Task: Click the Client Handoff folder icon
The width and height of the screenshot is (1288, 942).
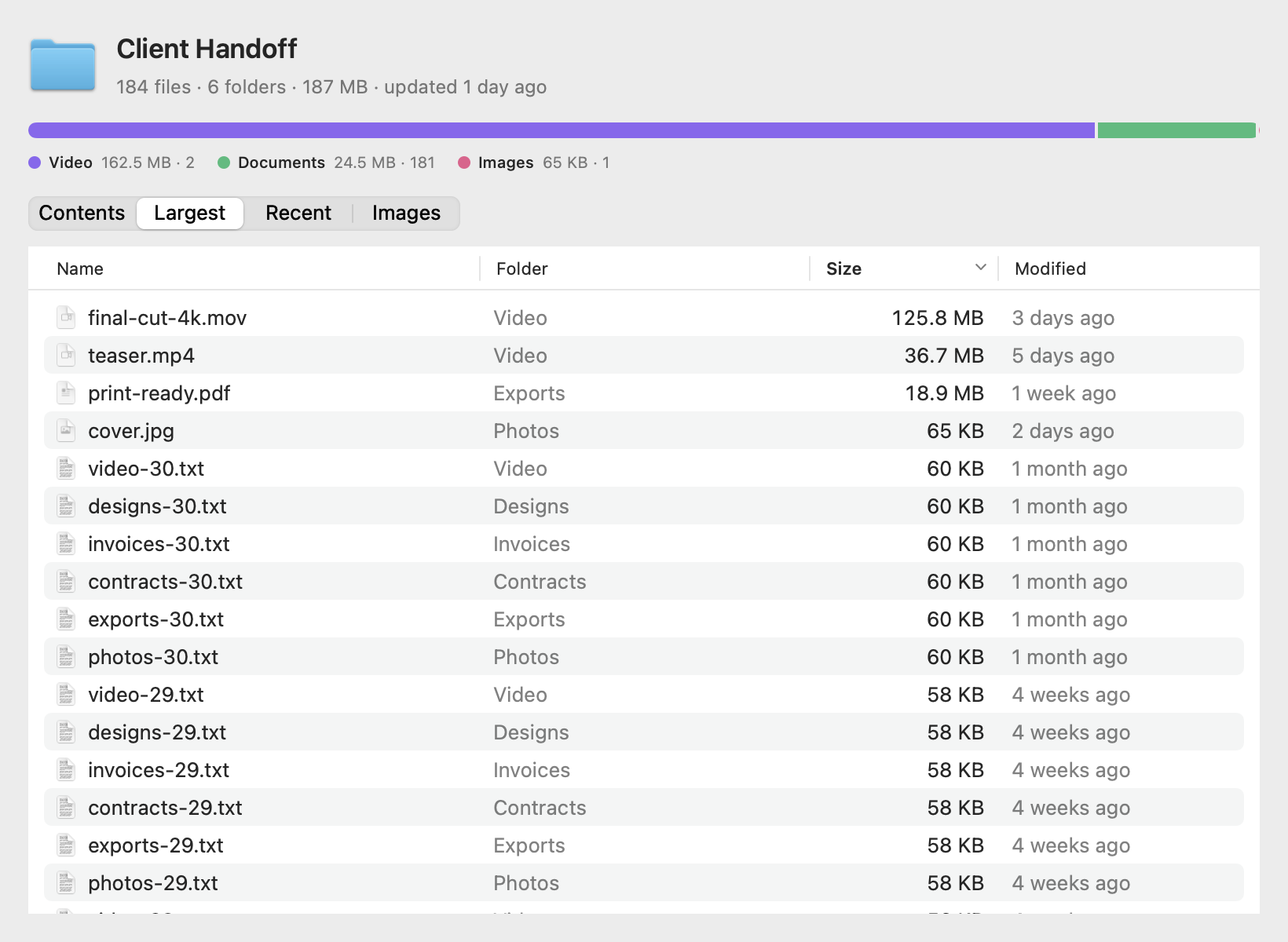Action: pyautogui.click(x=63, y=65)
